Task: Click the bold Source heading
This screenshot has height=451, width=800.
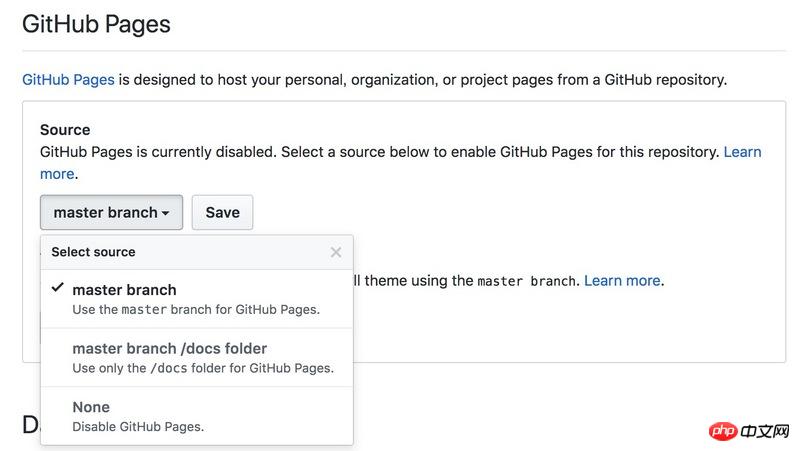Action: (65, 130)
